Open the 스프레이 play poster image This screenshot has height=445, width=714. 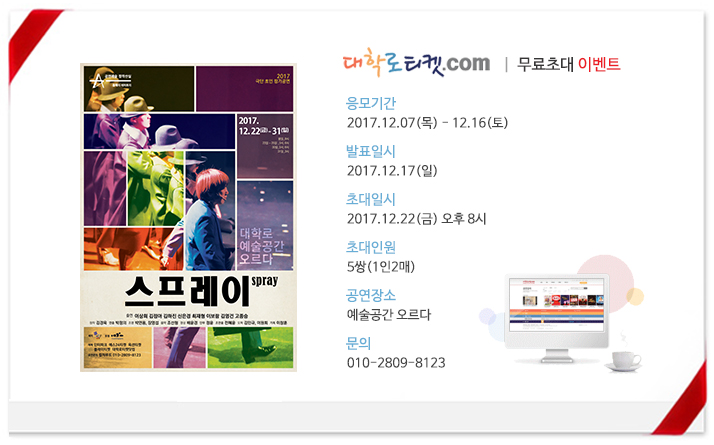[189, 217]
